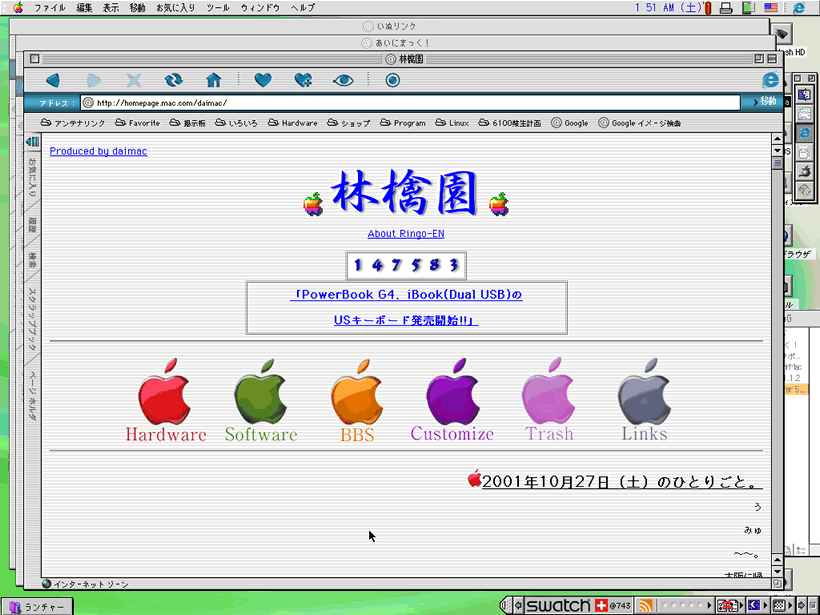Click the add-to-favorites heart with plus icon

pos(303,80)
